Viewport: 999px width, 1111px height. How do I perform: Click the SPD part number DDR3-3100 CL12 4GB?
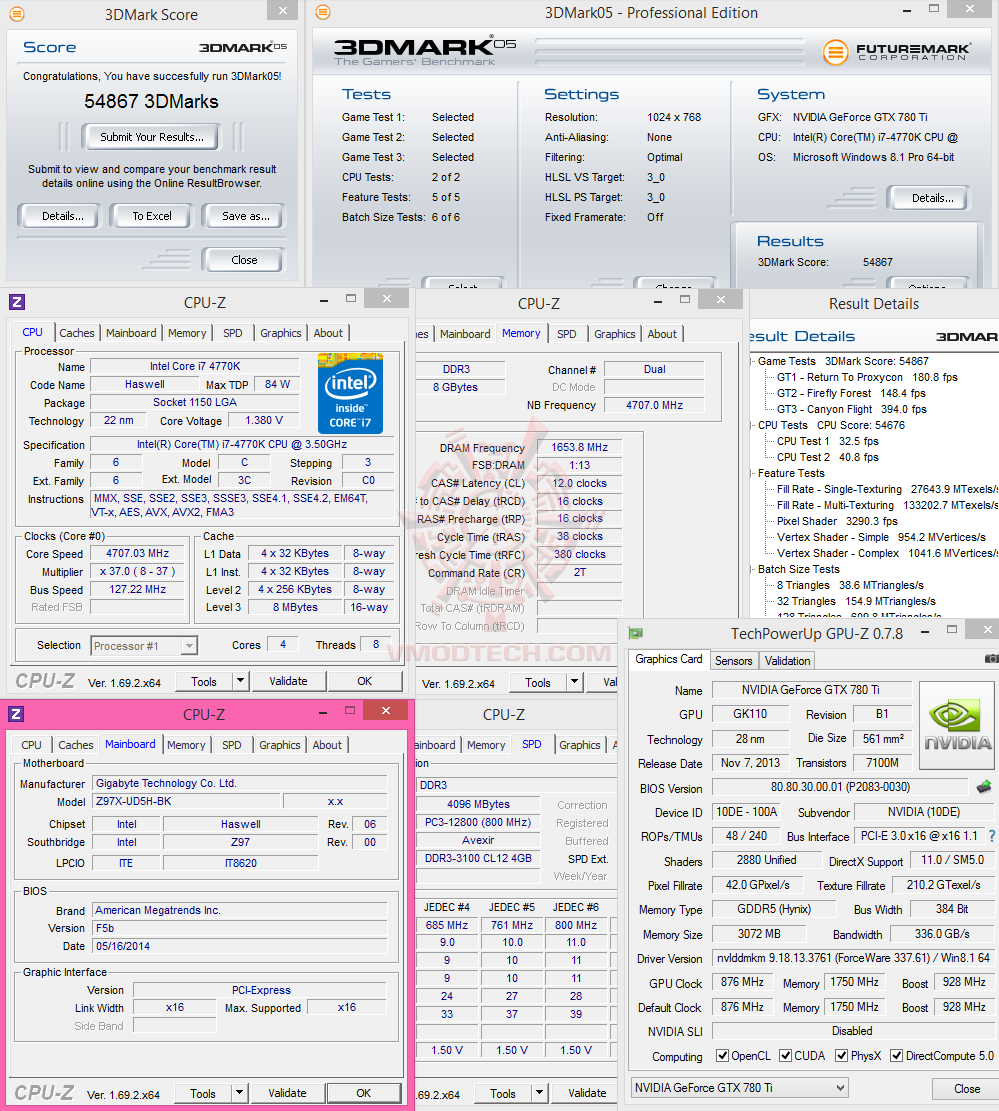pyautogui.click(x=478, y=858)
